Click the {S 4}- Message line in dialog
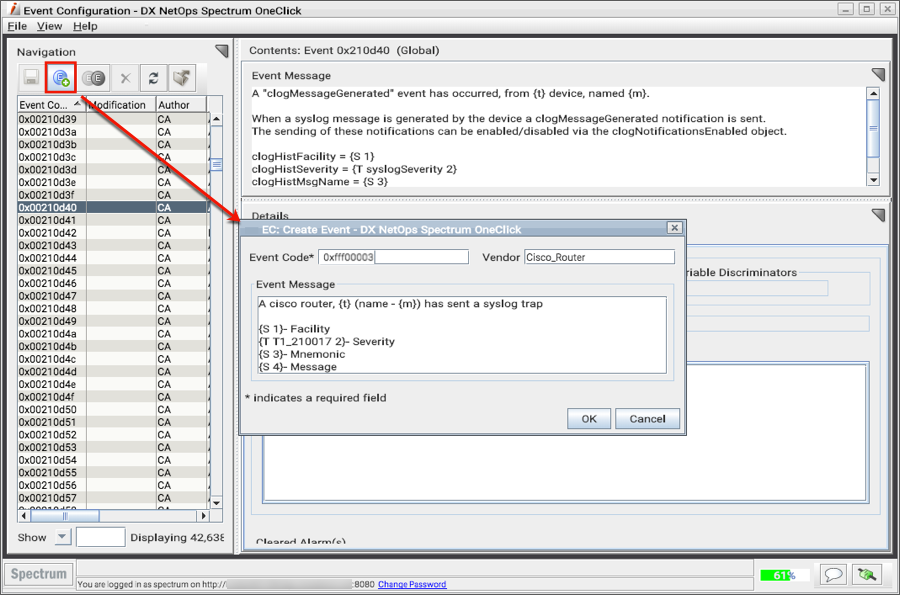This screenshot has height=595, width=900. click(x=298, y=367)
